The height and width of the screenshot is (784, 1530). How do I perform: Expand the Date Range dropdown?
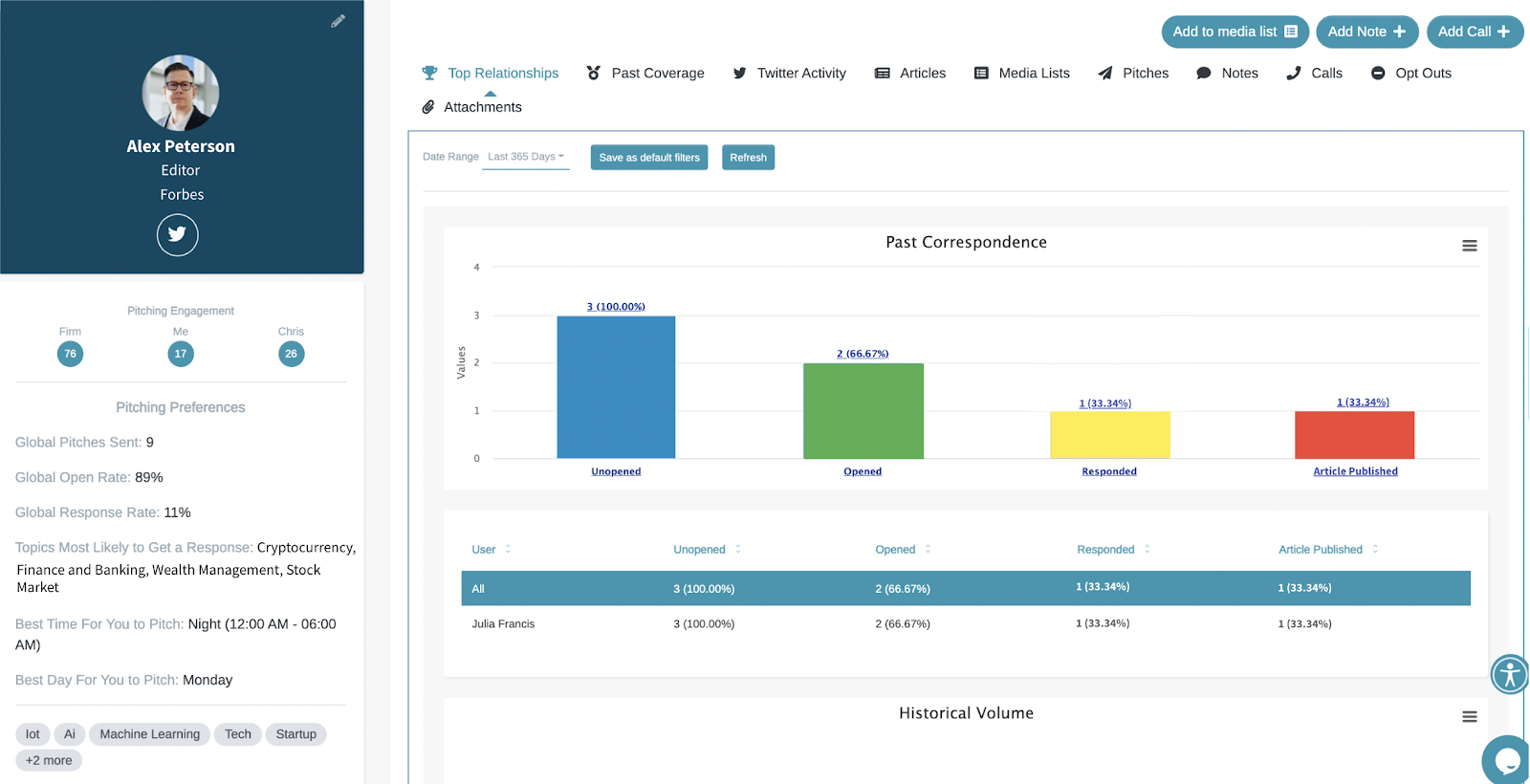pyautogui.click(x=526, y=157)
